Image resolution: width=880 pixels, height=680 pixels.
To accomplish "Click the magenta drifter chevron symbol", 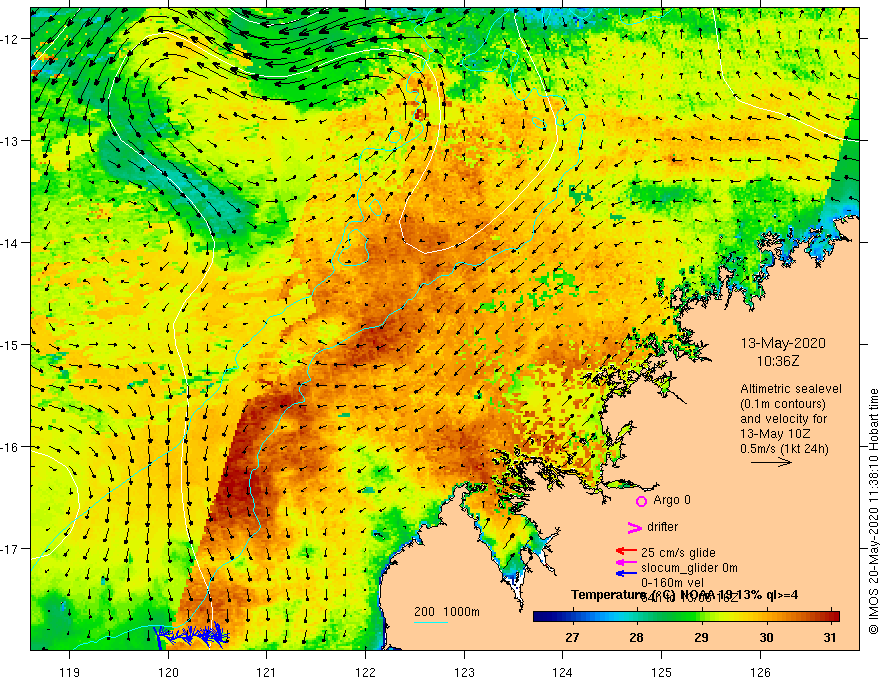I will coord(635,527).
